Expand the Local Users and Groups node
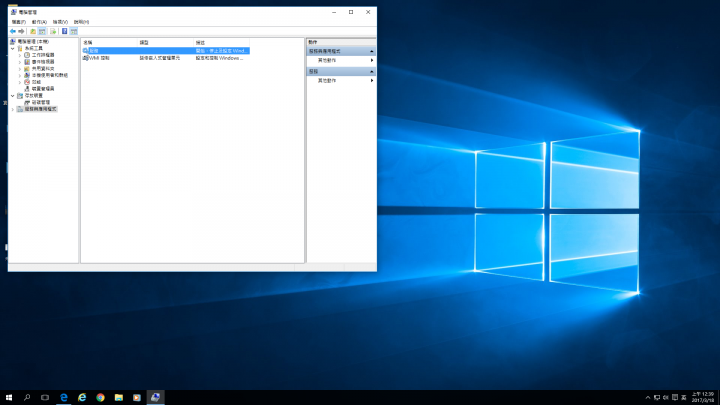720x405 pixels. [20, 75]
